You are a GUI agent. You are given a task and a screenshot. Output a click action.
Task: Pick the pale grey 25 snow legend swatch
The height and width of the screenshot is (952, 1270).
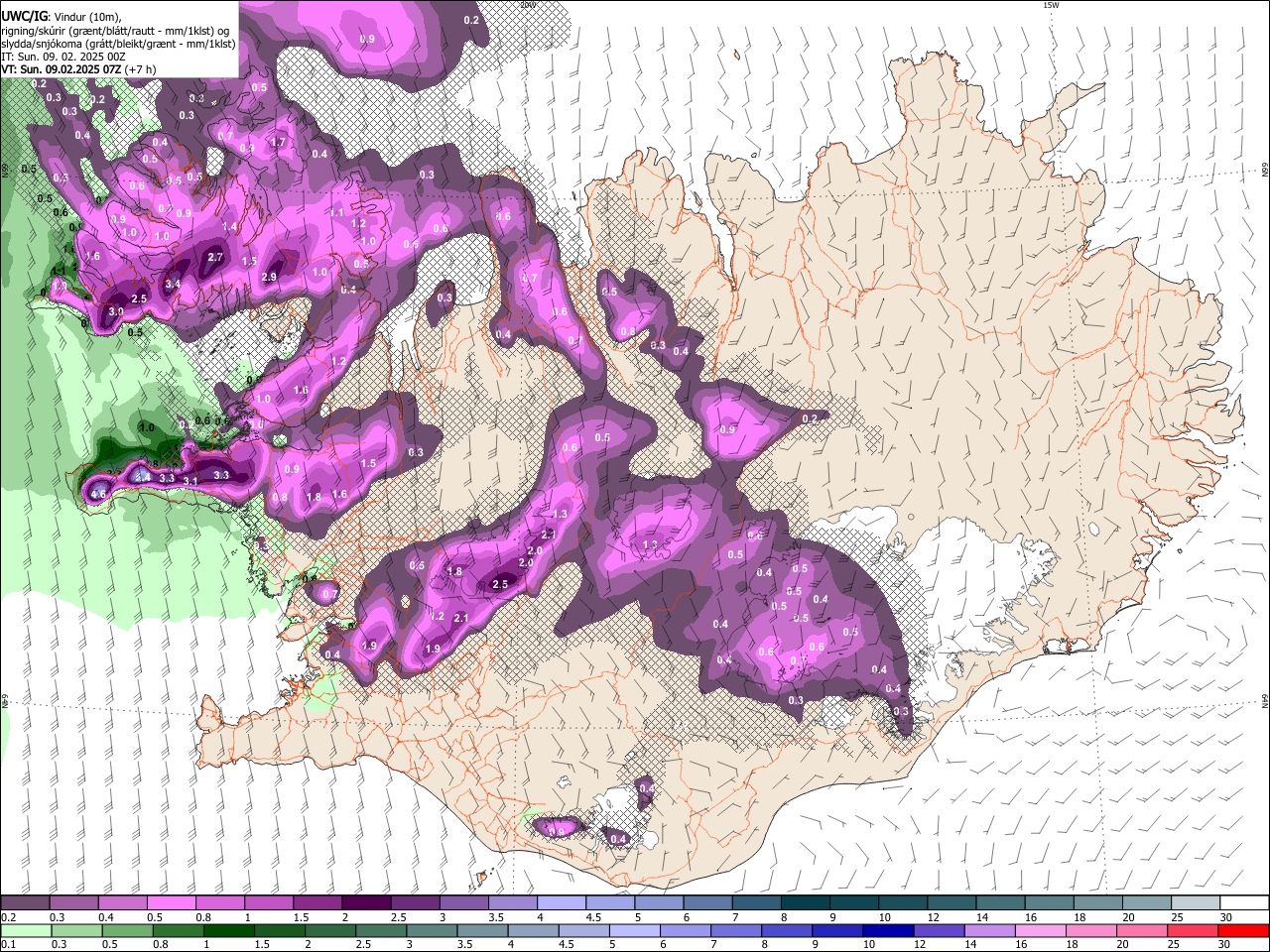(1195, 903)
